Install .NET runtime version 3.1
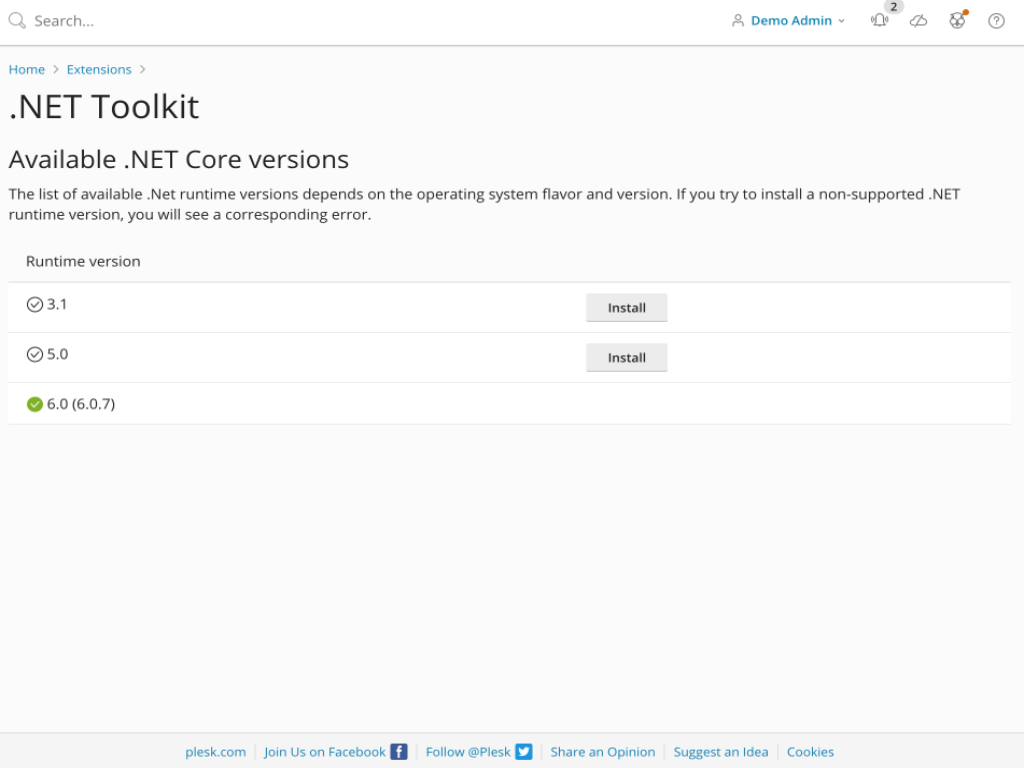 click(x=626, y=308)
